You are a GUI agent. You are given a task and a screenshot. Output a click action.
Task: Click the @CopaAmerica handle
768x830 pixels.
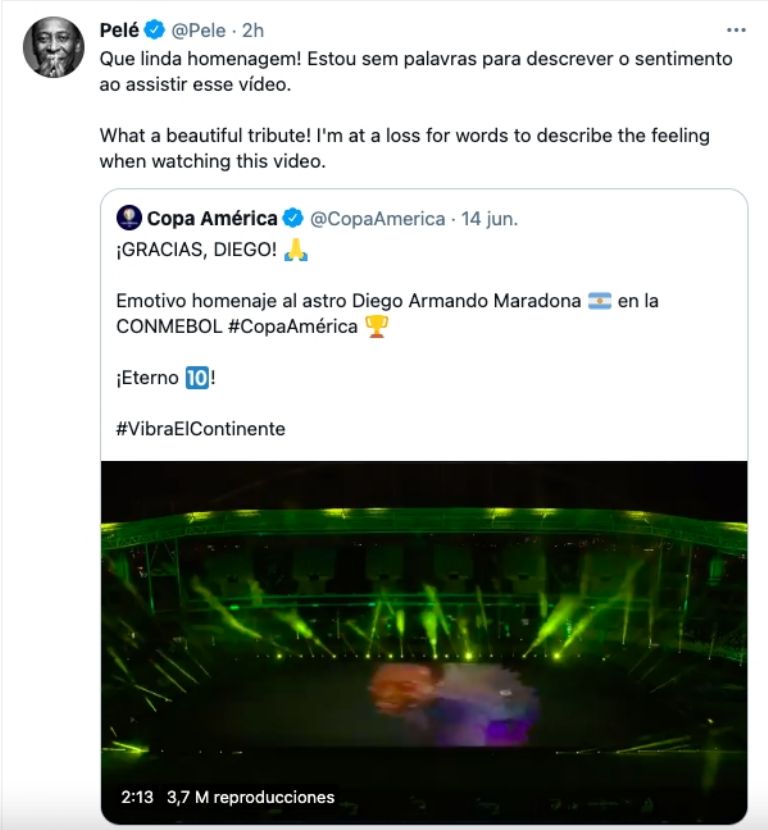tap(378, 218)
